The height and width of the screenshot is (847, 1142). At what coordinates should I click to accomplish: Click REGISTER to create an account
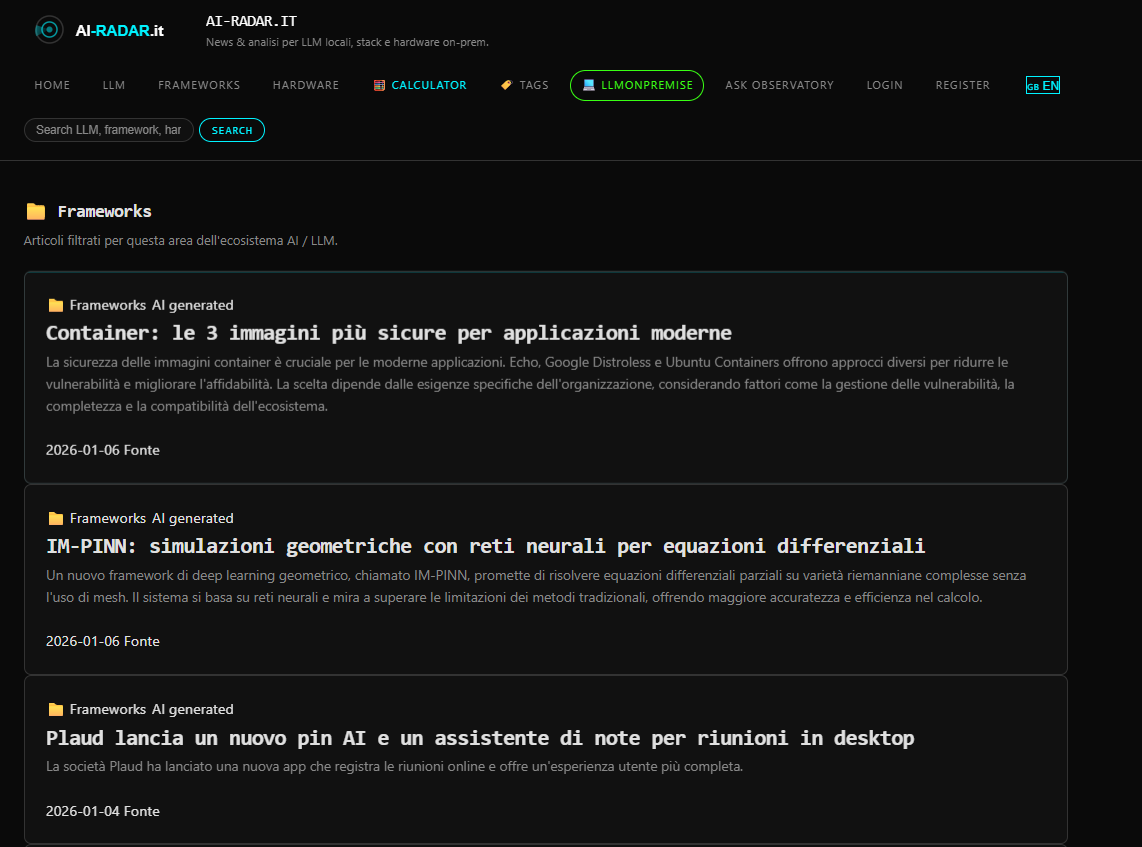coord(962,85)
